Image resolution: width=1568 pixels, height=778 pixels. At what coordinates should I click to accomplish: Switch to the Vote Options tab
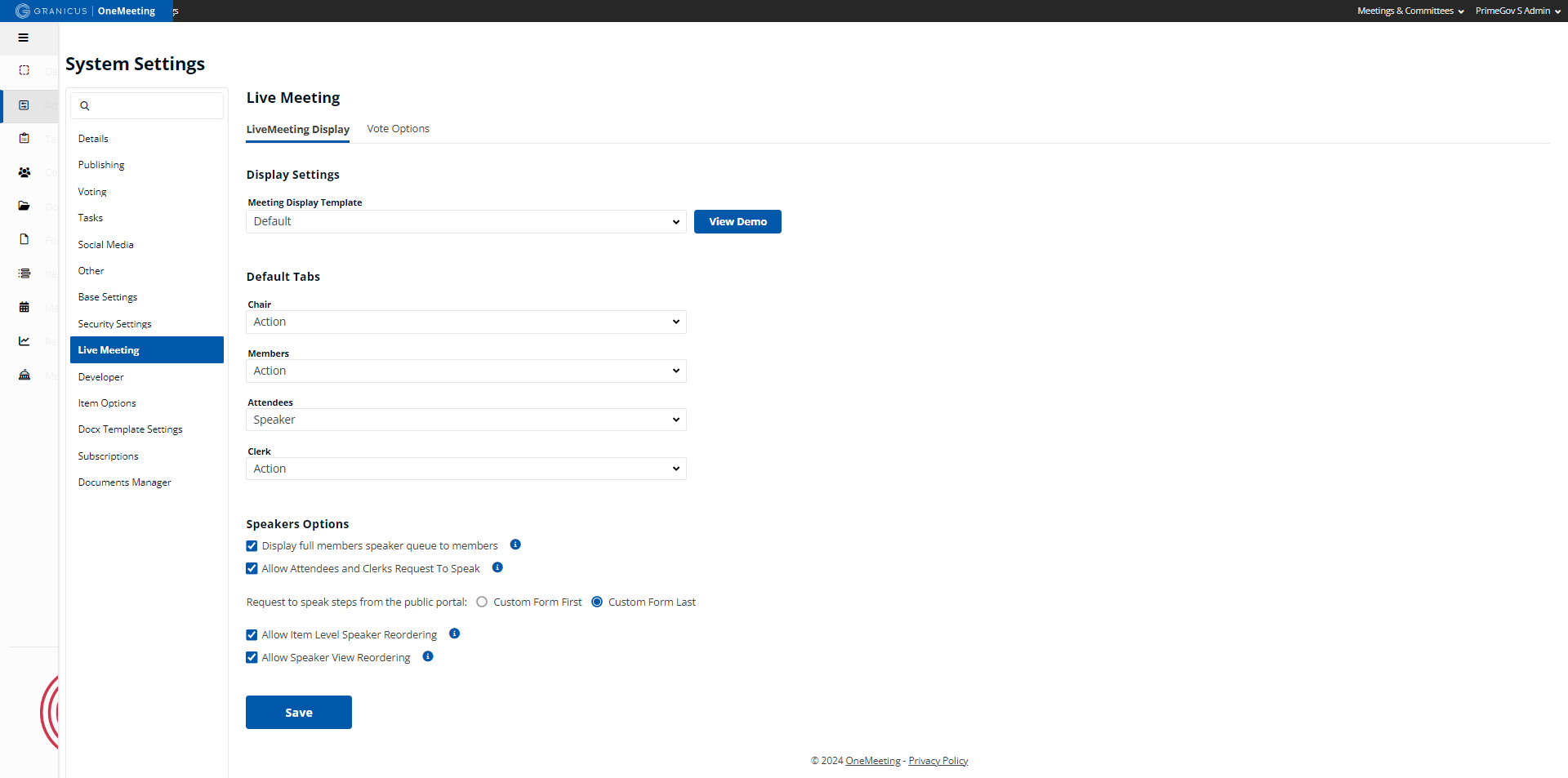point(398,128)
